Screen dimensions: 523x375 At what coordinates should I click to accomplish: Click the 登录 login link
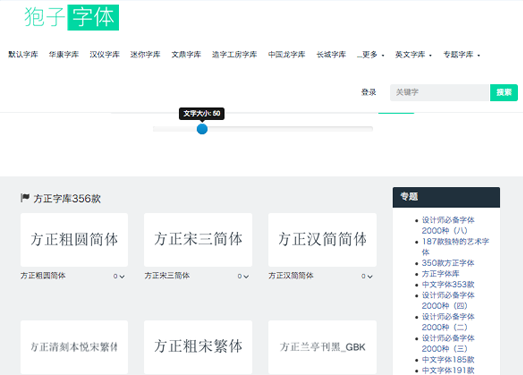tap(369, 92)
